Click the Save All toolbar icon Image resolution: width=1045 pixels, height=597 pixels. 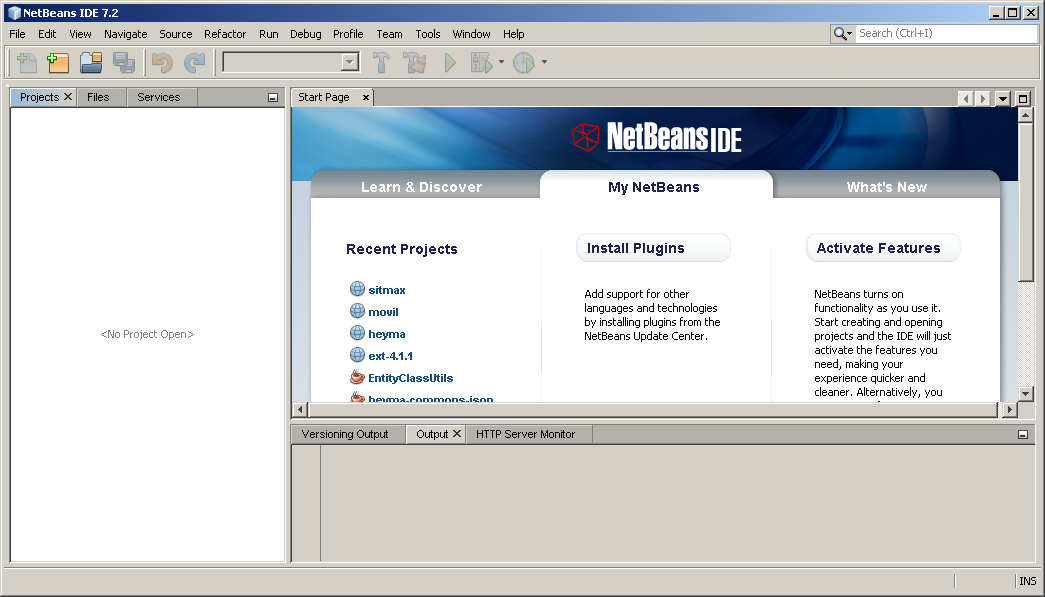[x=124, y=63]
